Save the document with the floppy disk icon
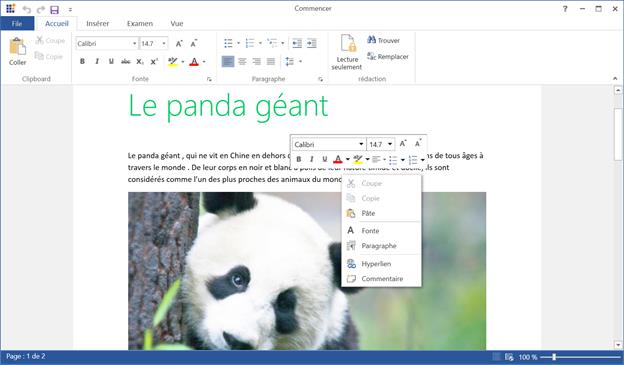Screen dimensions: 624x365 (55, 10)
